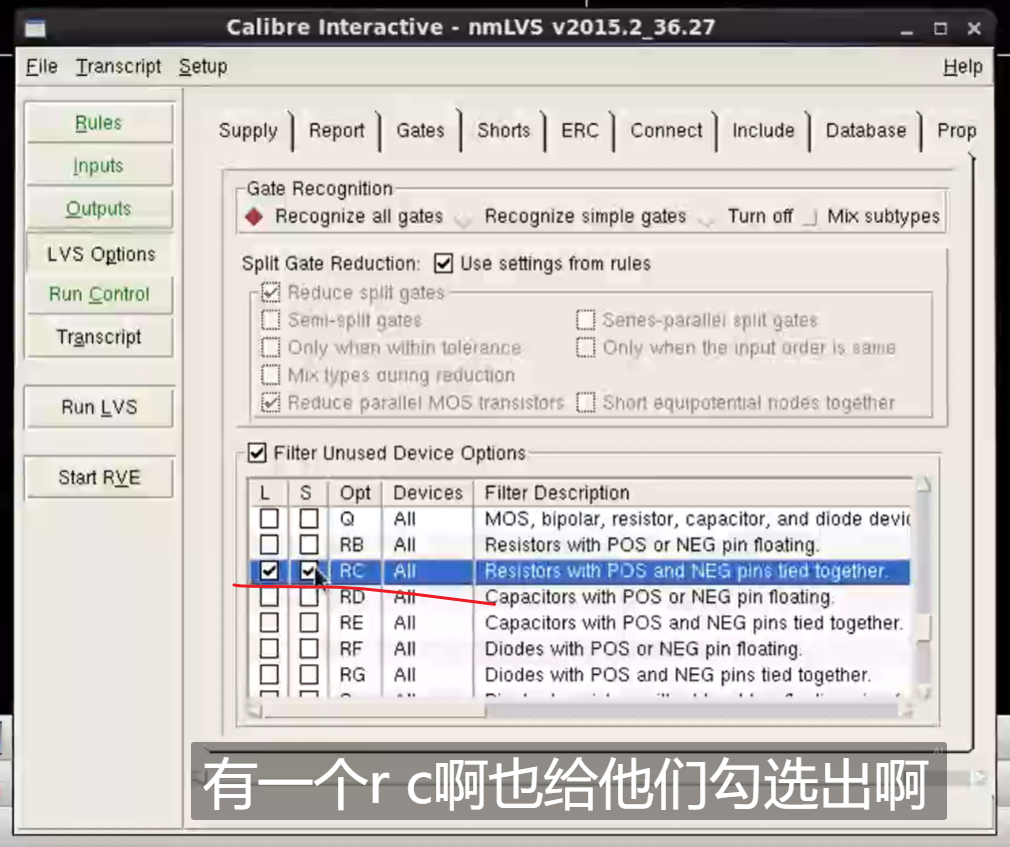
Task: Switch to the Supply tab
Action: [x=248, y=131]
